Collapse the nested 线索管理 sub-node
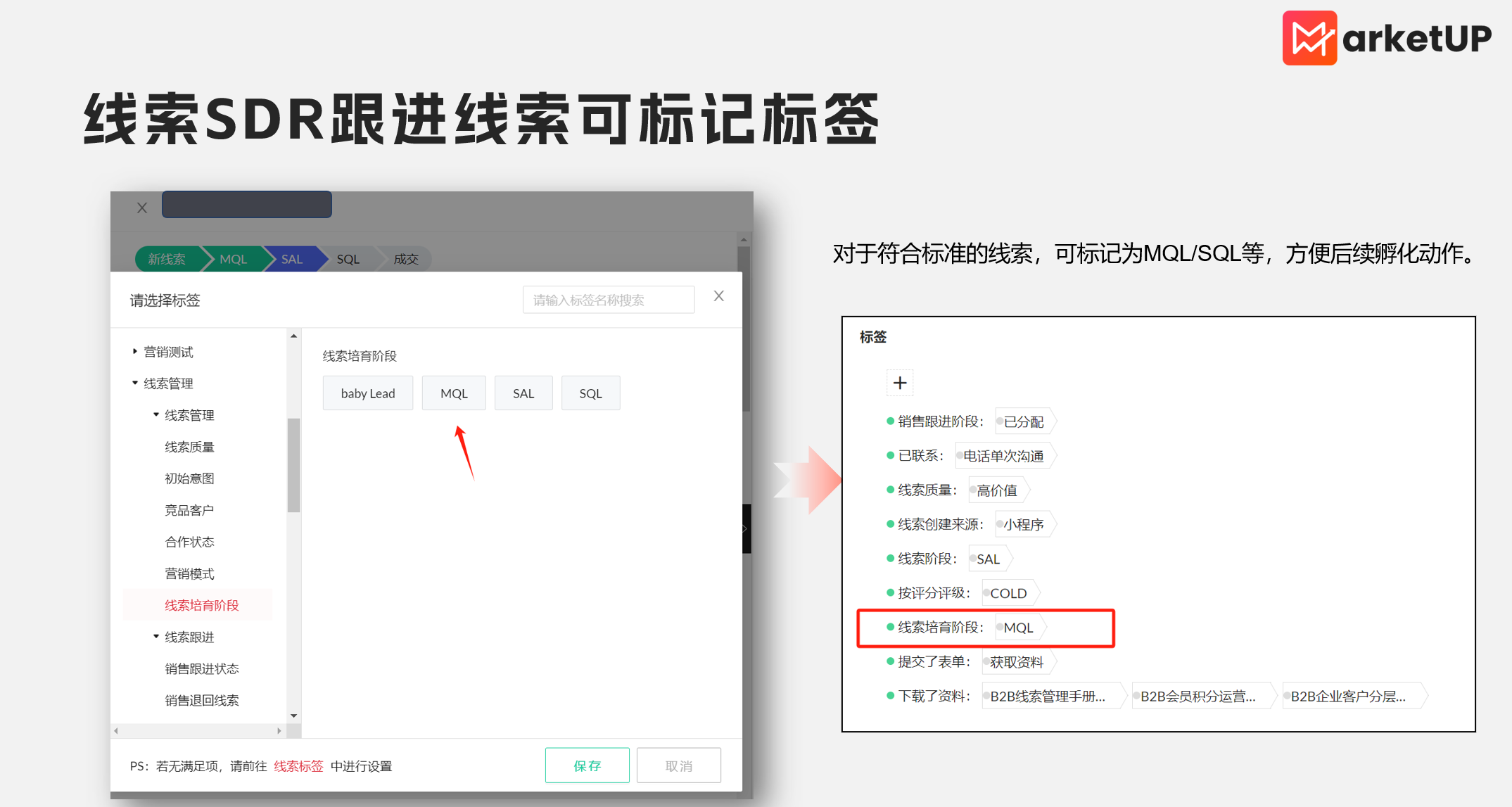The image size is (1512, 807). (x=155, y=414)
